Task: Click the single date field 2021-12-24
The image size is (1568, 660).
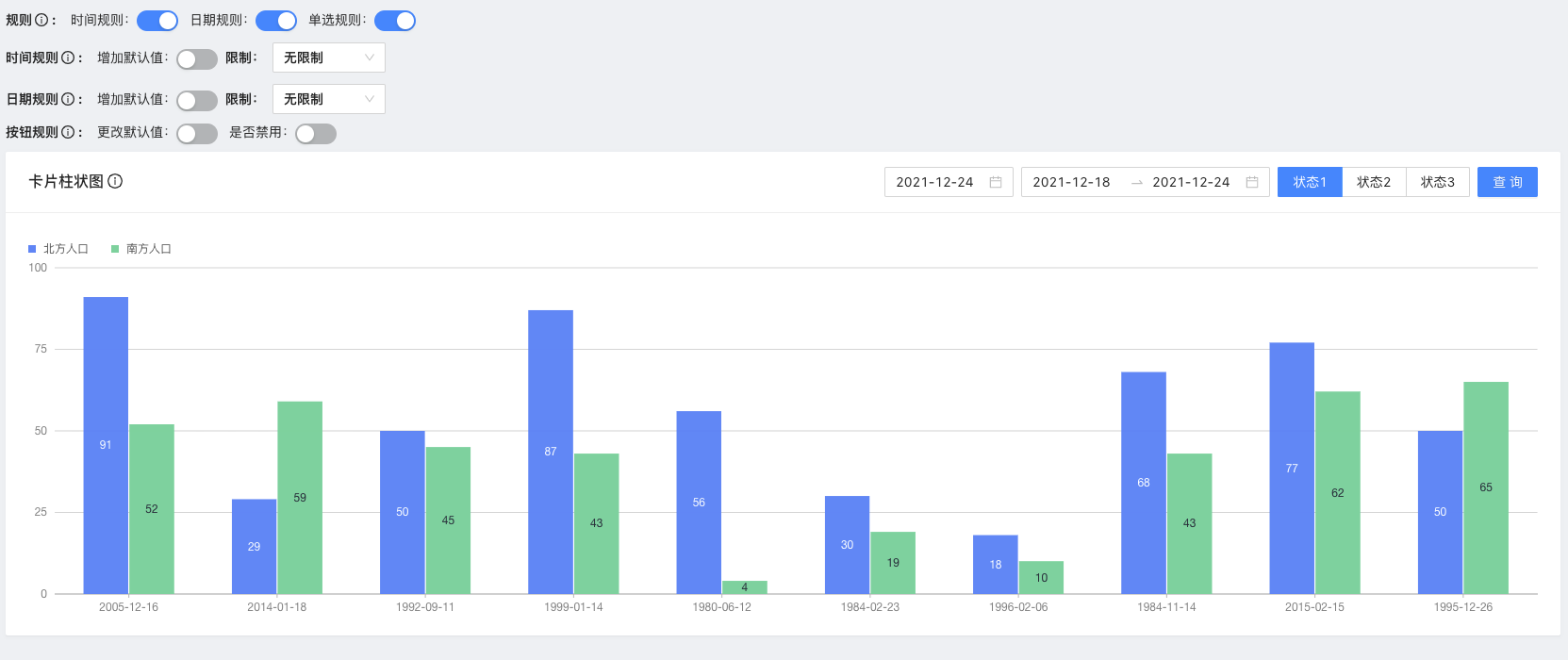Action: click(949, 182)
